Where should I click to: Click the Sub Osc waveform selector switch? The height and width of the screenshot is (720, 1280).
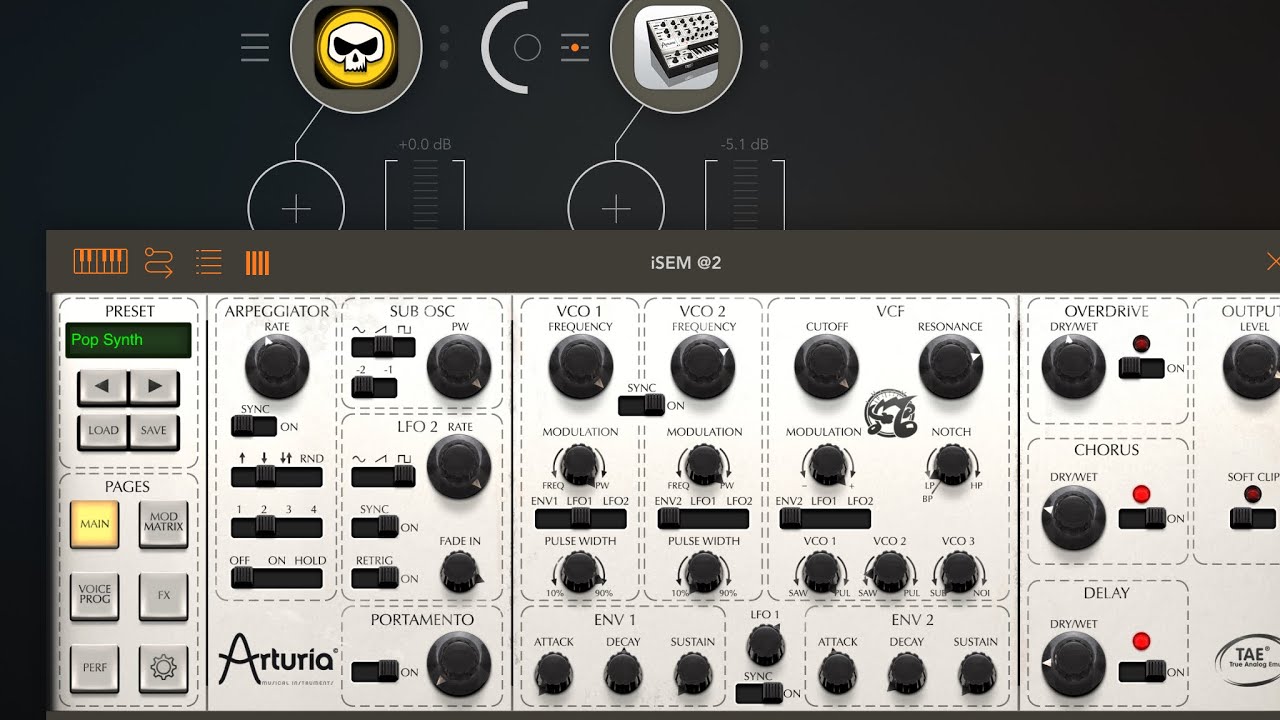pyautogui.click(x=383, y=347)
